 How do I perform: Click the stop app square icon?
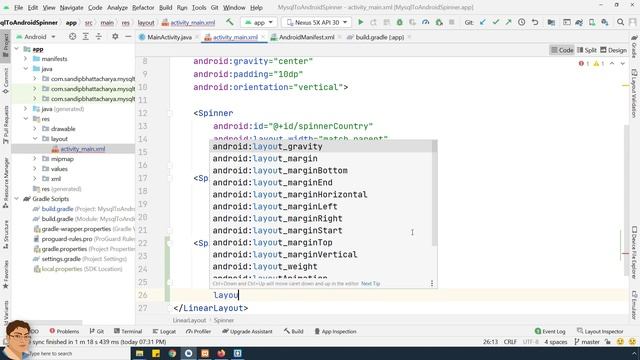tap(451, 22)
